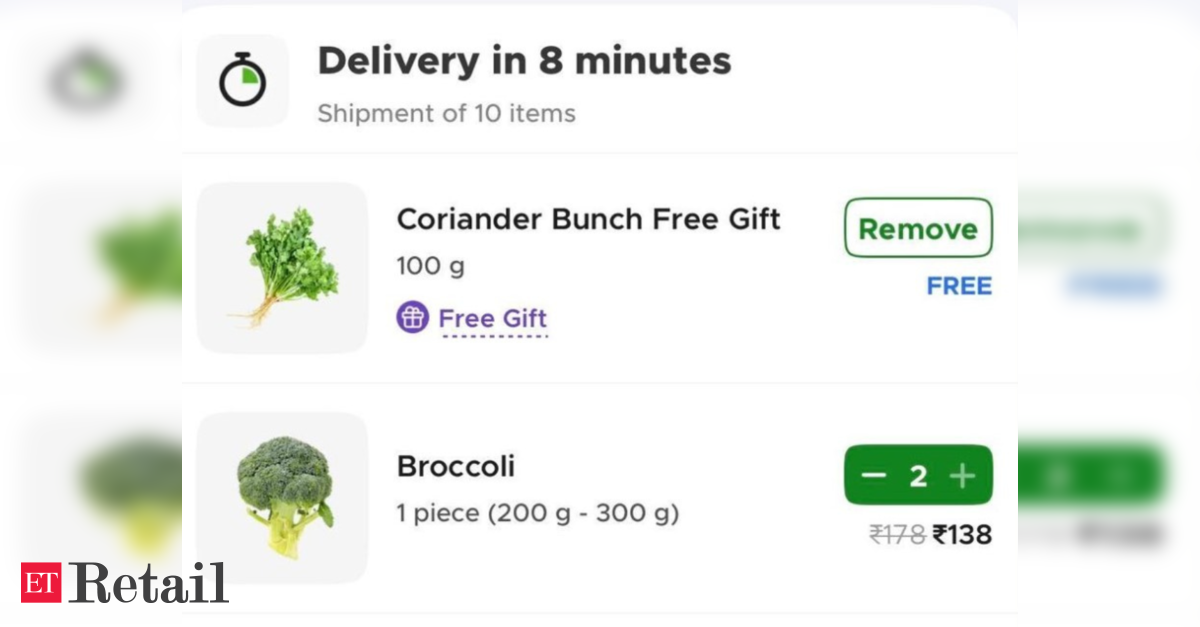Click the purple gift box icon
This screenshot has width=1200, height=627.
(x=412, y=318)
